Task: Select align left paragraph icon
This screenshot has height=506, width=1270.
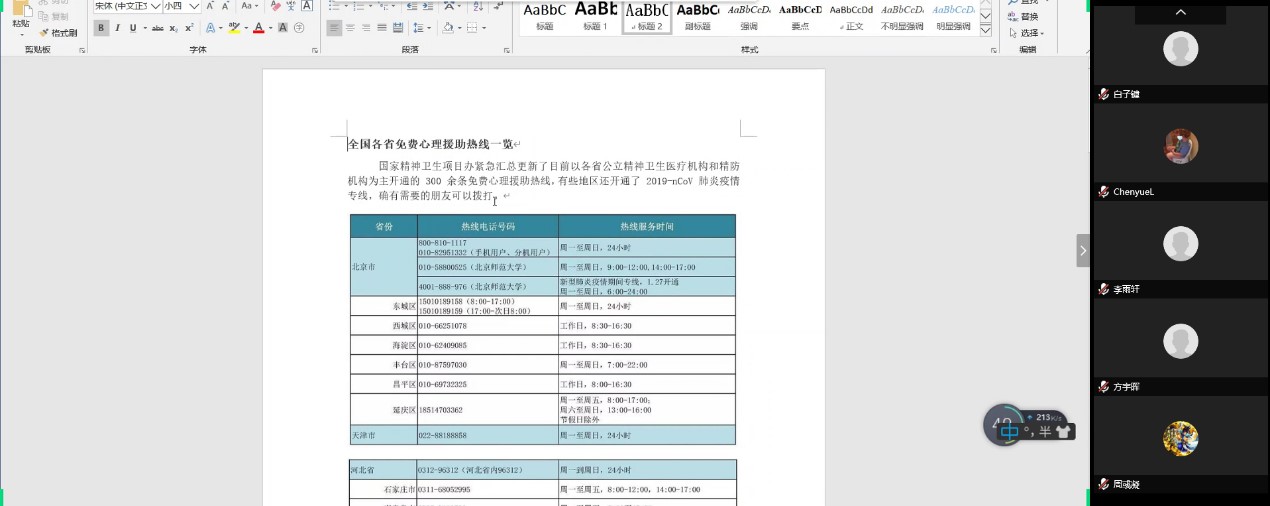Action: pyautogui.click(x=334, y=28)
